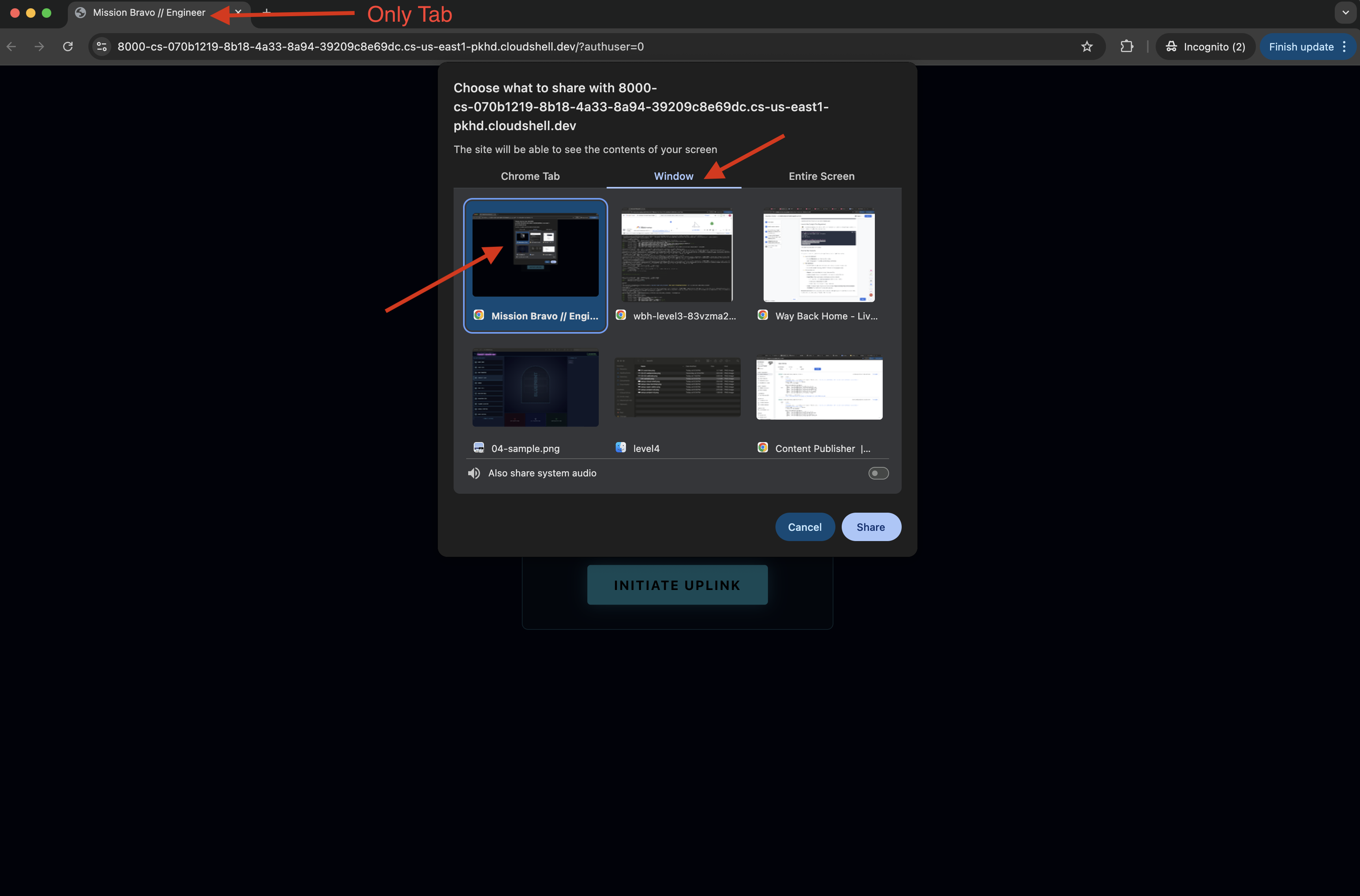
Task: Open the Finish update menu dots
Action: 1344,47
